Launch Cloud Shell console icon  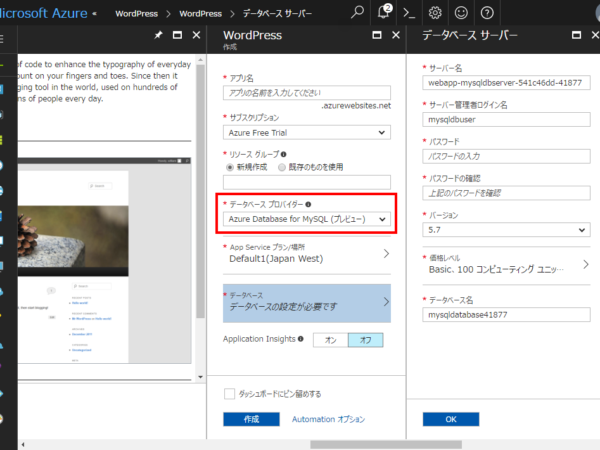(409, 13)
